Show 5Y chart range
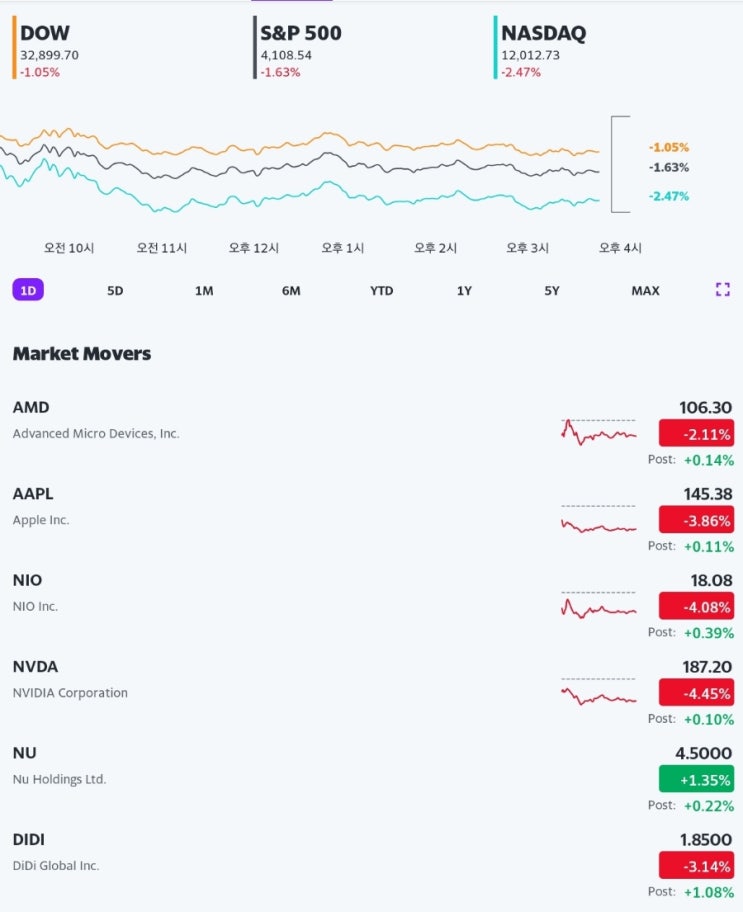The image size is (743, 912). click(552, 290)
